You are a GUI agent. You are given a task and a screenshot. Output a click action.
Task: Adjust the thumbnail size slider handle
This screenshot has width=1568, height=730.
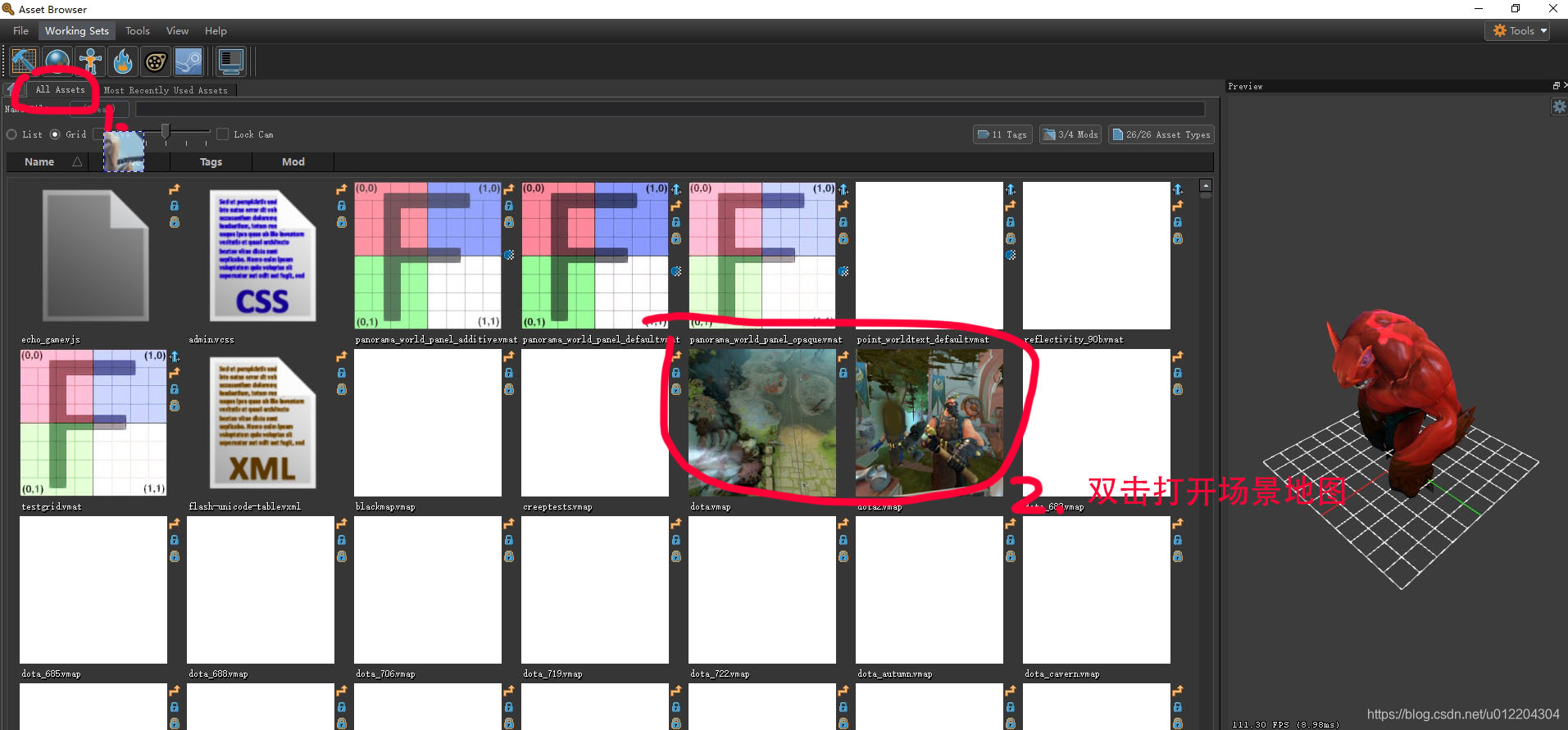coord(166,132)
